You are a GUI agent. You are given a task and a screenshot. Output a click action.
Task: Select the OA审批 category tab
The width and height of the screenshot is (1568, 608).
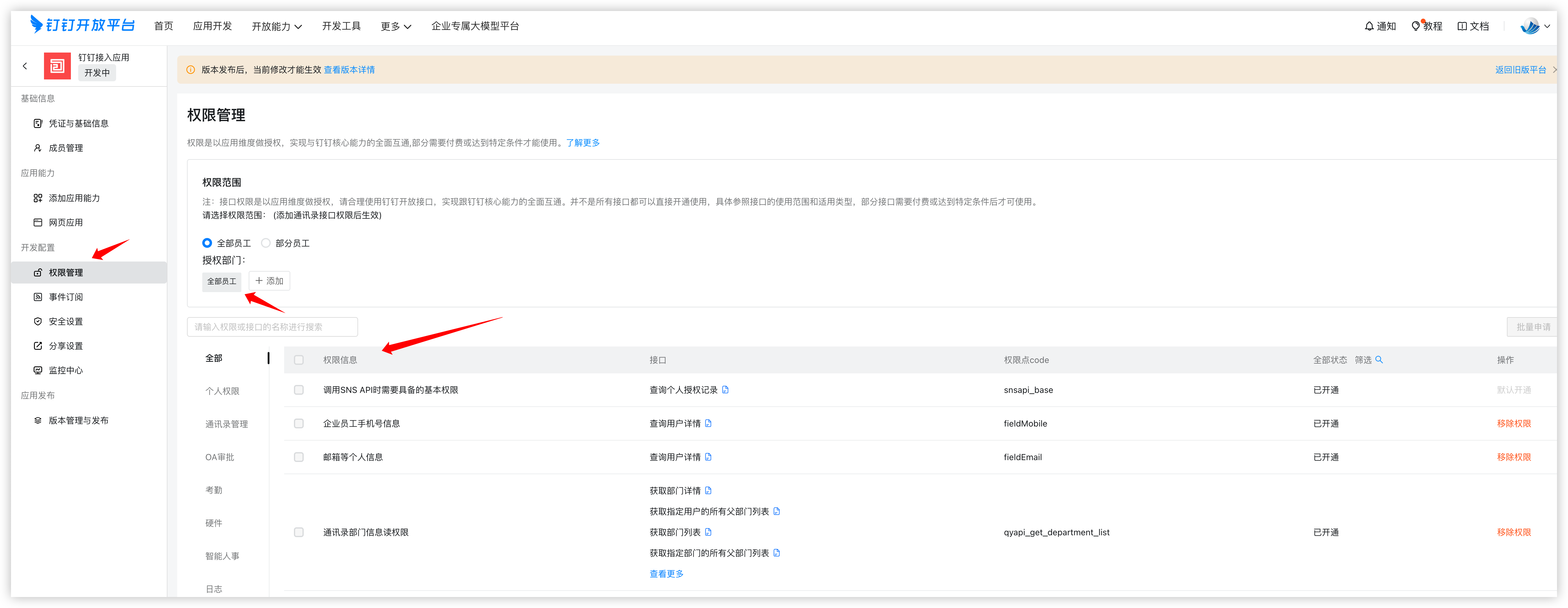[x=220, y=457]
